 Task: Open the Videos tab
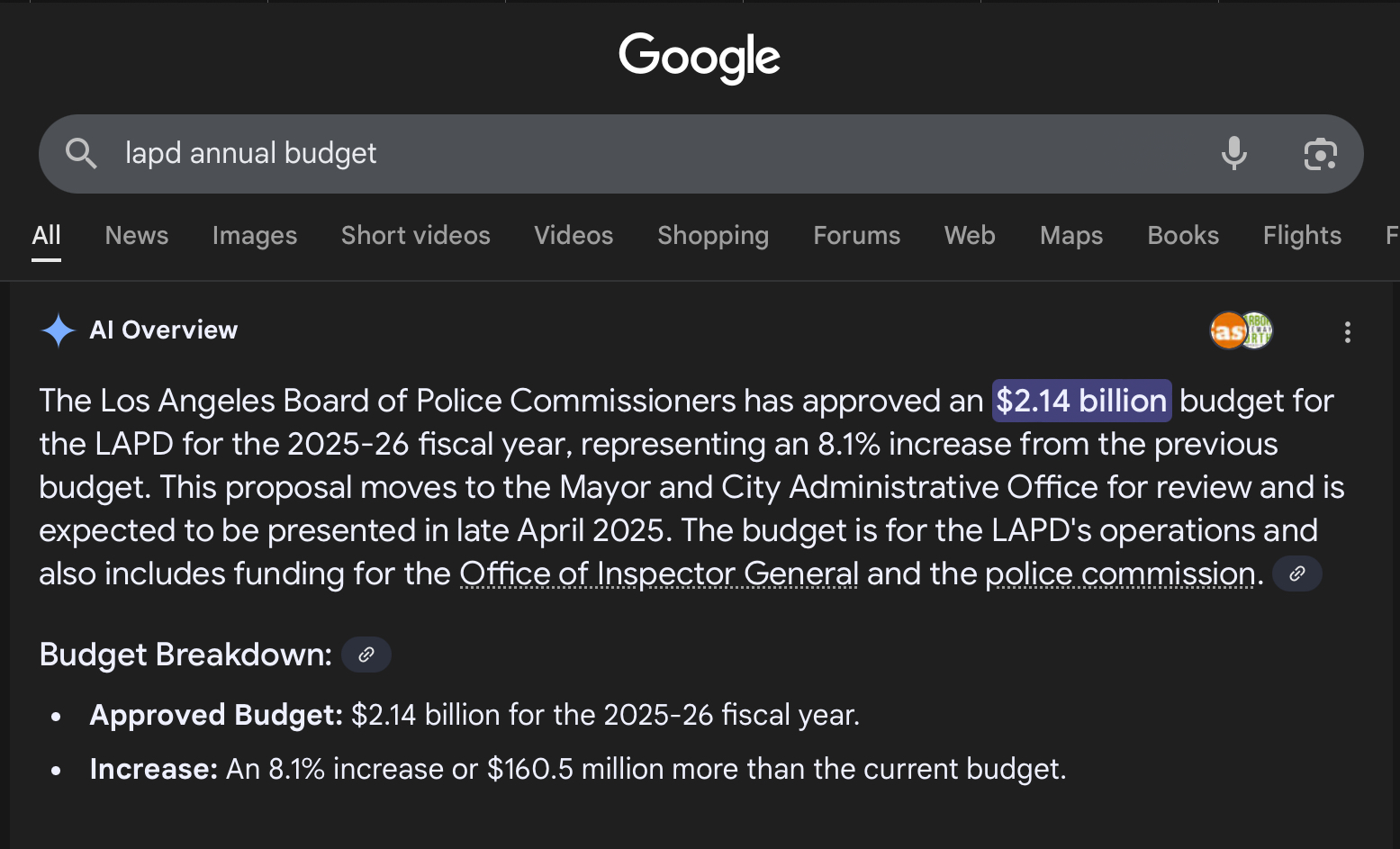click(x=574, y=236)
